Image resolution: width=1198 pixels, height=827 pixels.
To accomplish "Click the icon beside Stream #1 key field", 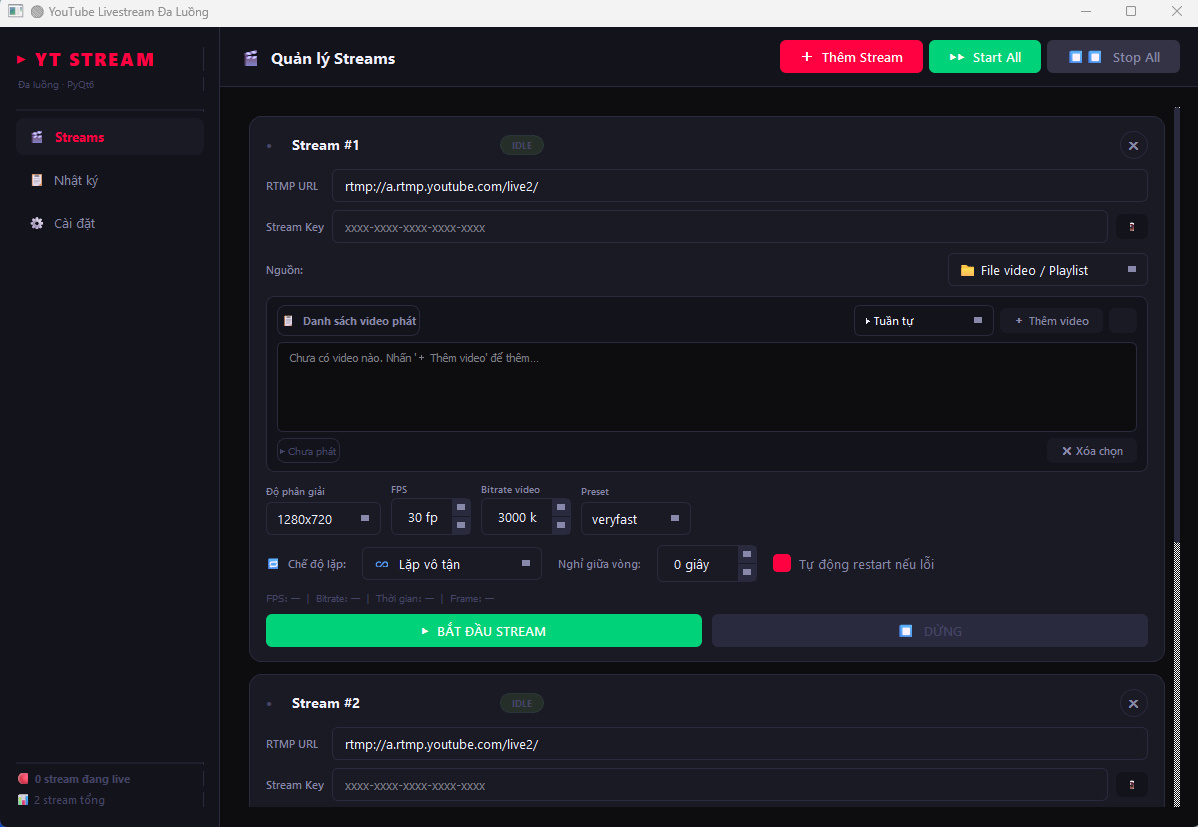I will click(1131, 227).
